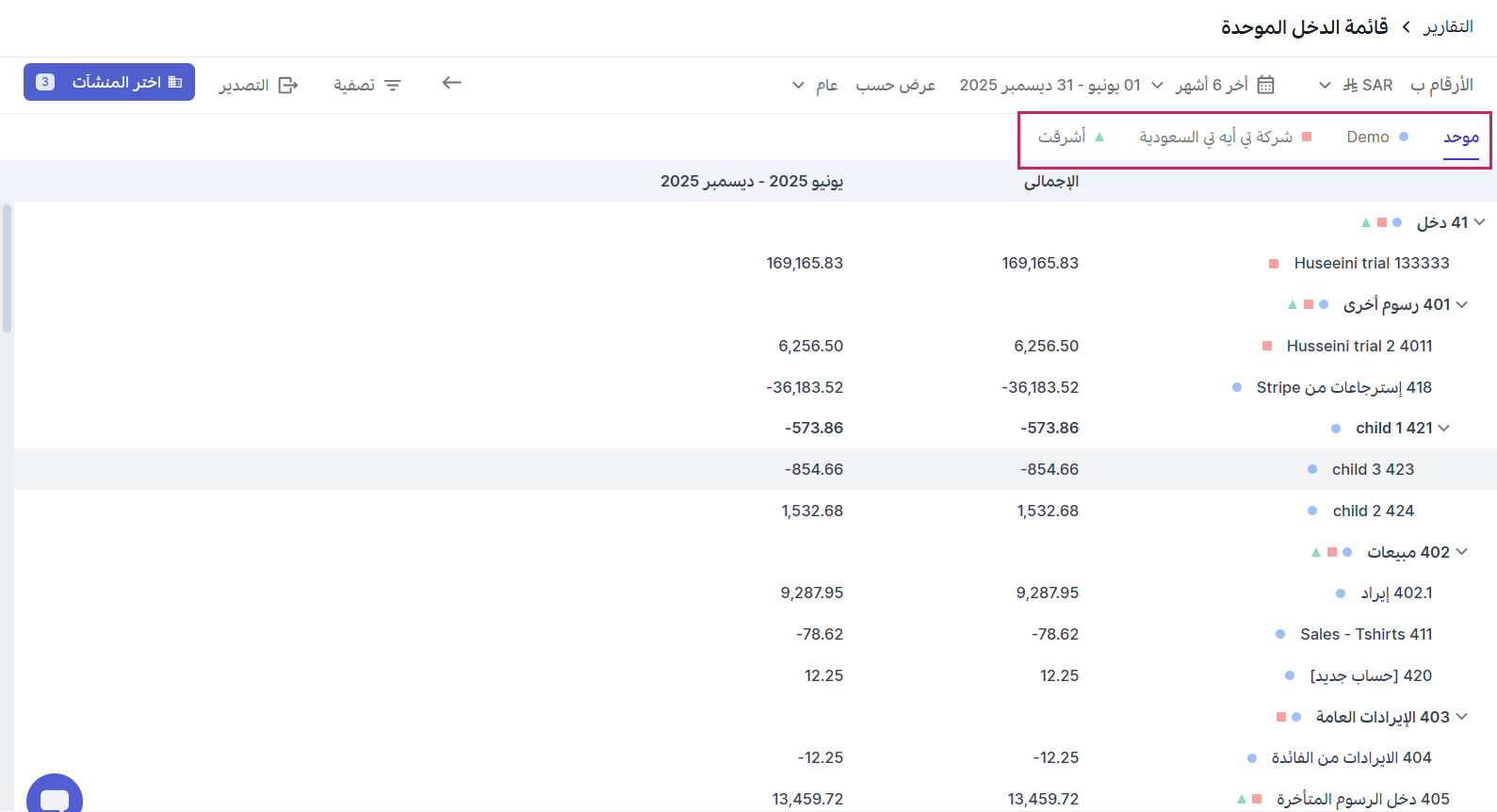Click total value 169,165.83 in الإجمالى column
Screen dimensions: 1497x812
[x=1040, y=263]
